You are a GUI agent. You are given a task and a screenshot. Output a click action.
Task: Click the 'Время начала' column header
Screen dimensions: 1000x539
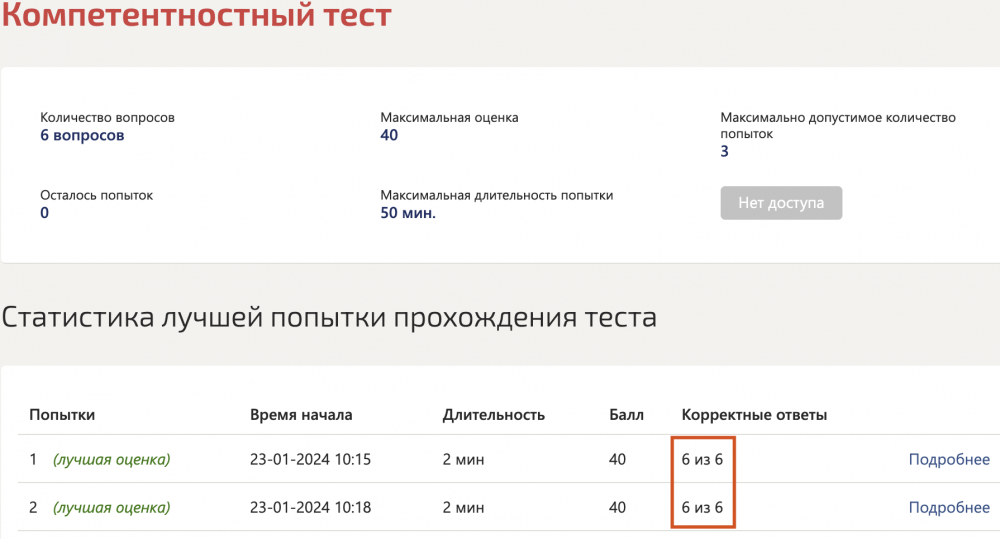pos(301,414)
